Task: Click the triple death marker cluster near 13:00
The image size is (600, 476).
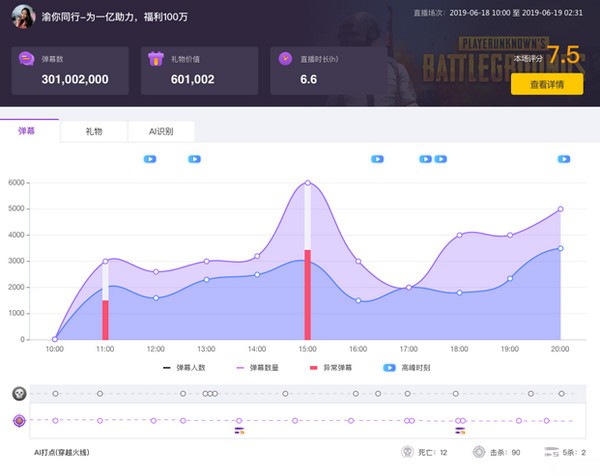Action: click(210, 393)
